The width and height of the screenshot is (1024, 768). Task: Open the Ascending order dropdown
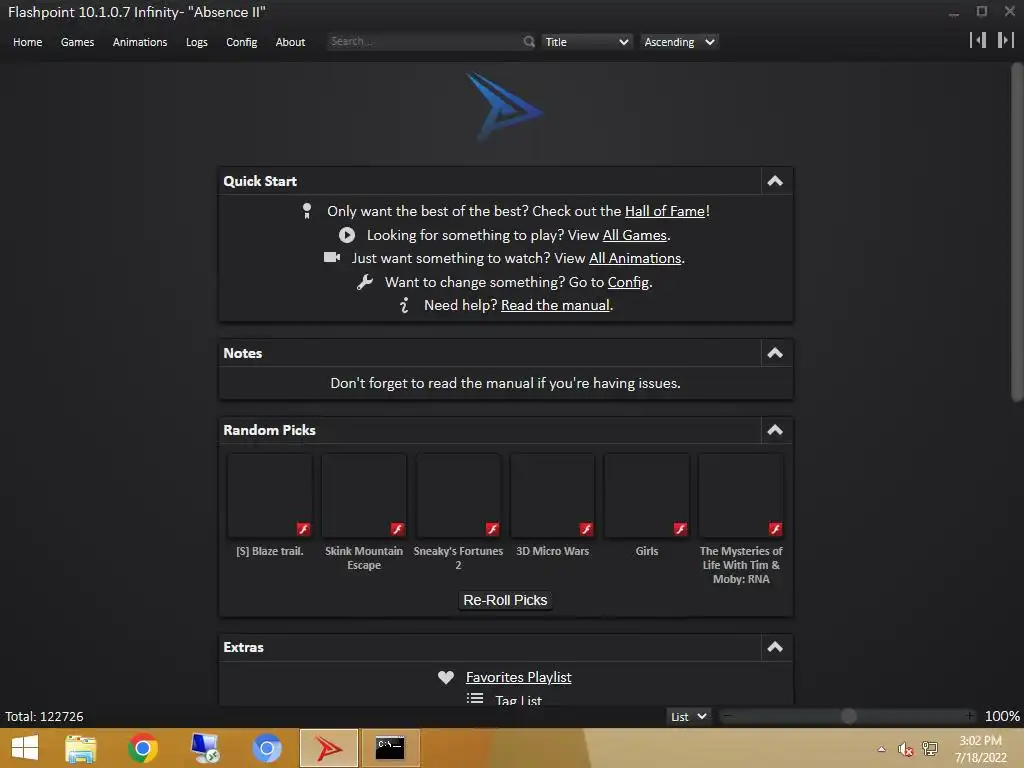[679, 42]
